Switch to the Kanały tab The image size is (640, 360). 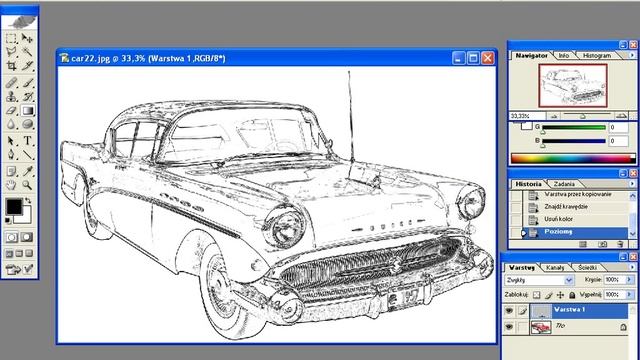(x=555, y=268)
